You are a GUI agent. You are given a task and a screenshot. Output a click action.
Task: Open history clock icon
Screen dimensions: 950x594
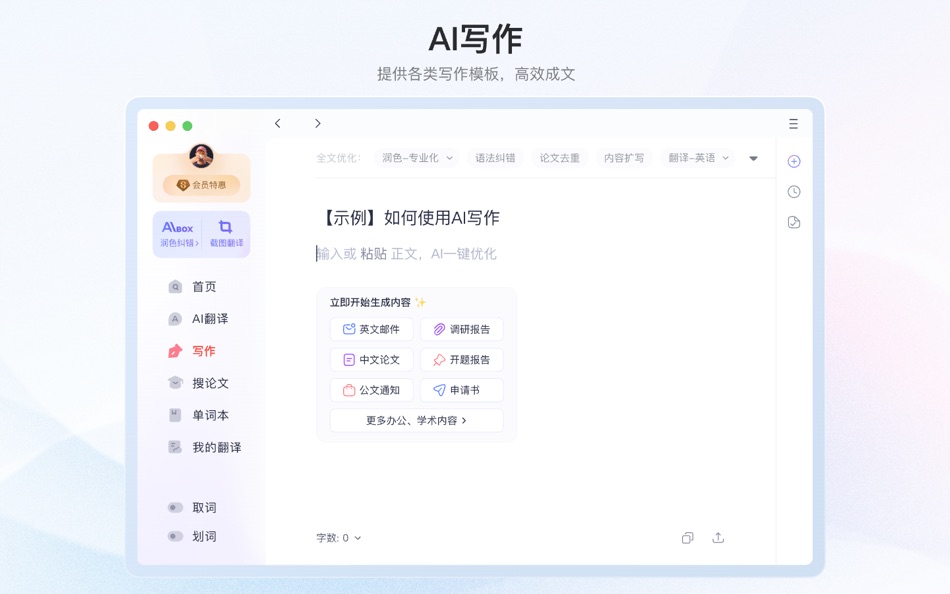click(794, 192)
